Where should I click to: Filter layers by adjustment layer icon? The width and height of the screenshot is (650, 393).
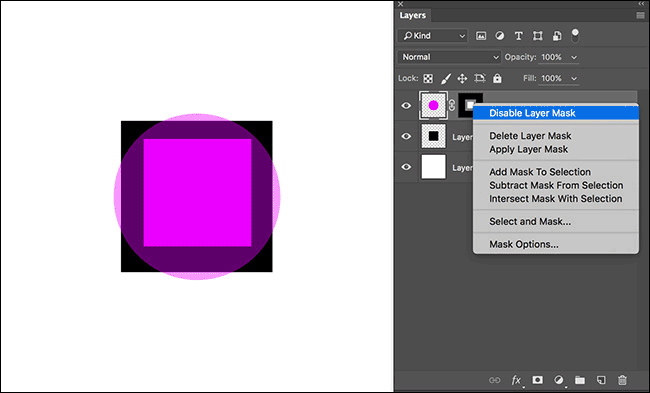[x=500, y=36]
